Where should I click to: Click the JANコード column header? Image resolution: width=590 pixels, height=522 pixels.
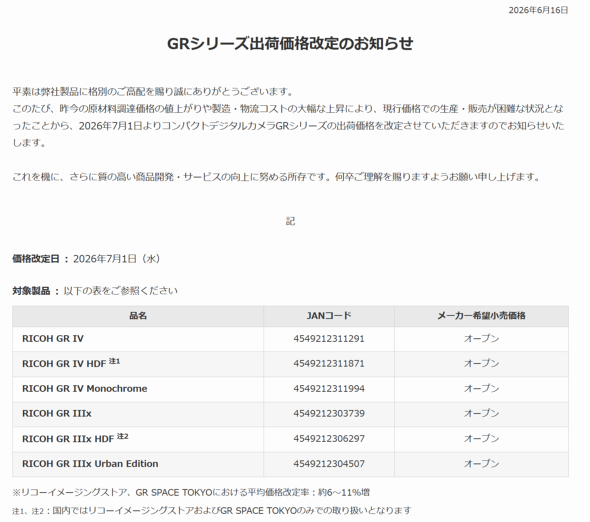329,316
